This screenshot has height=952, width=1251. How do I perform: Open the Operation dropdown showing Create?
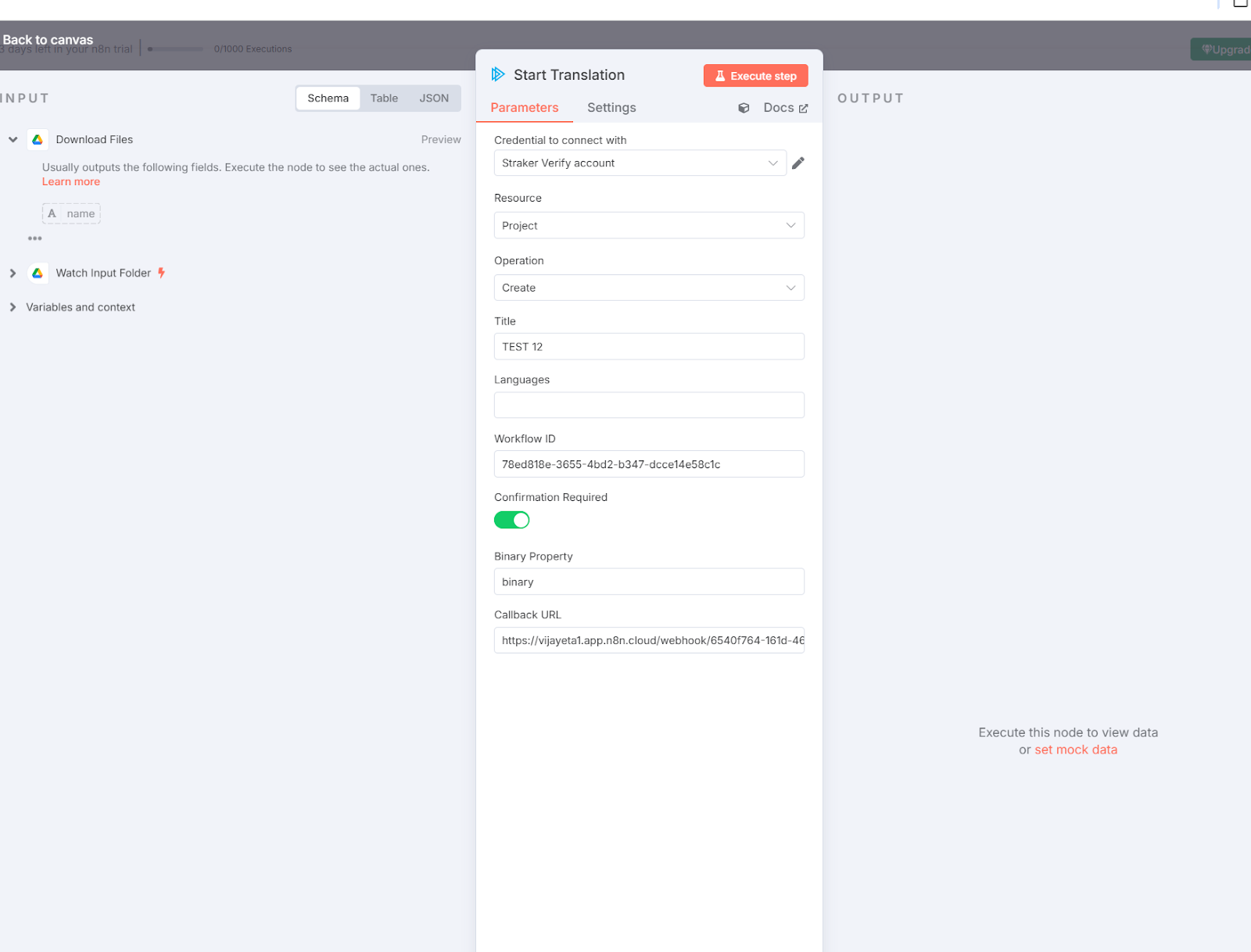649,288
